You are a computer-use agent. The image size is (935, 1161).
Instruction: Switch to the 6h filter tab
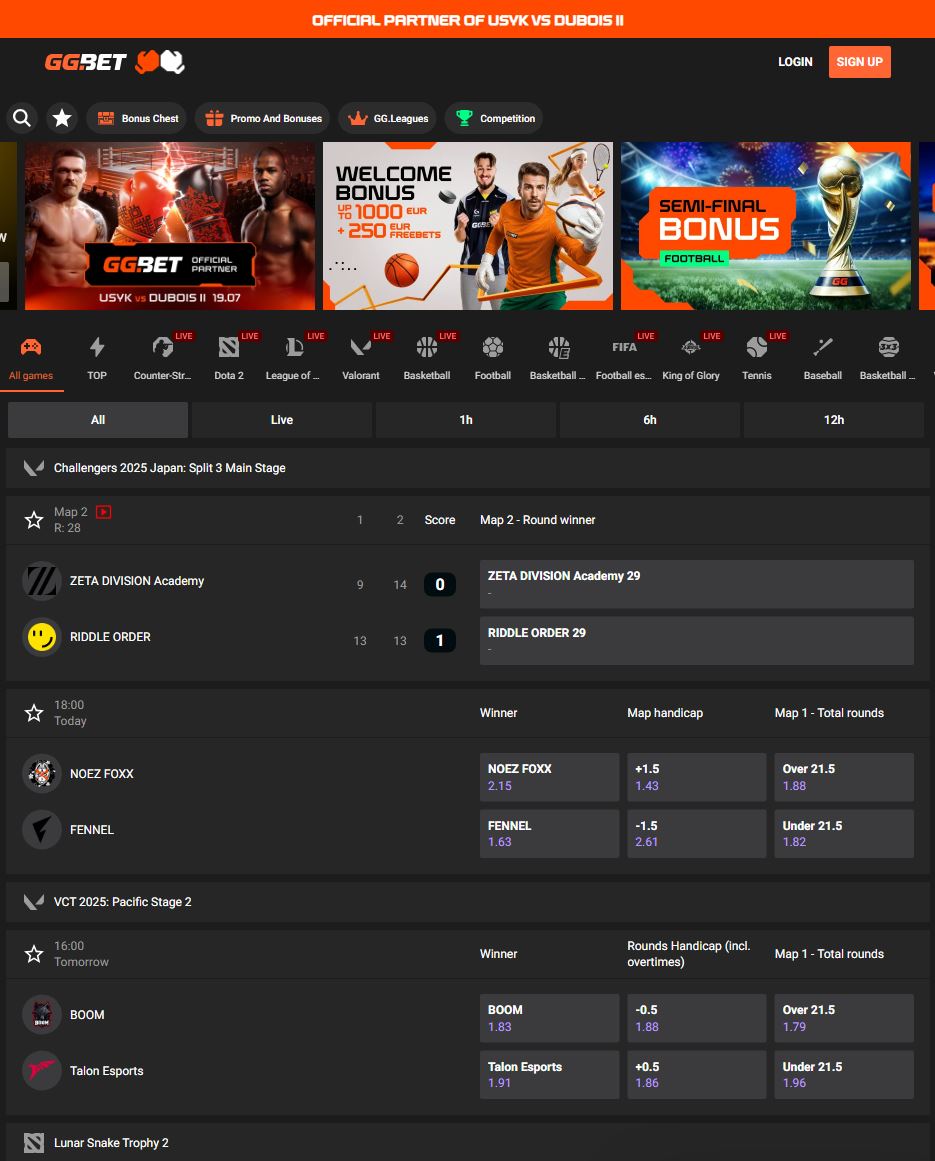coord(649,420)
